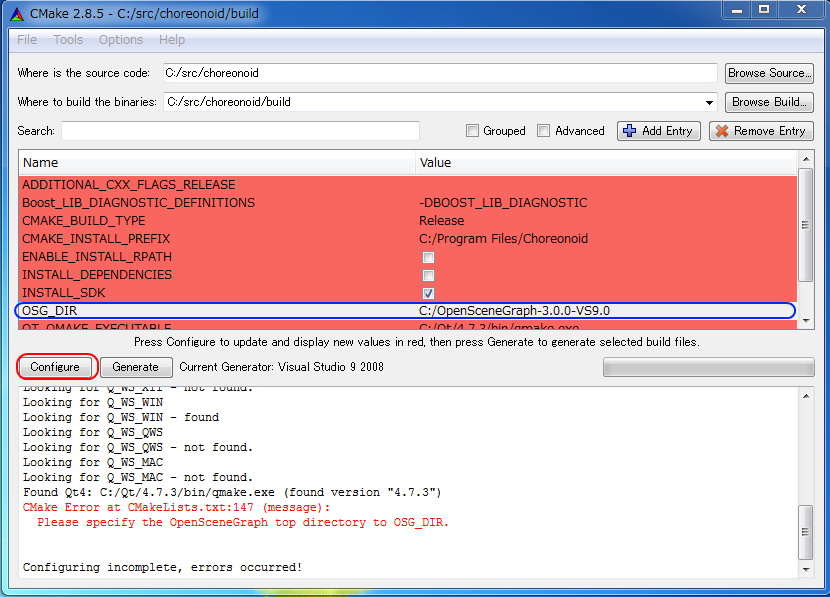Open the build binaries path dropdown
Image resolution: width=830 pixels, height=597 pixels.
point(709,101)
